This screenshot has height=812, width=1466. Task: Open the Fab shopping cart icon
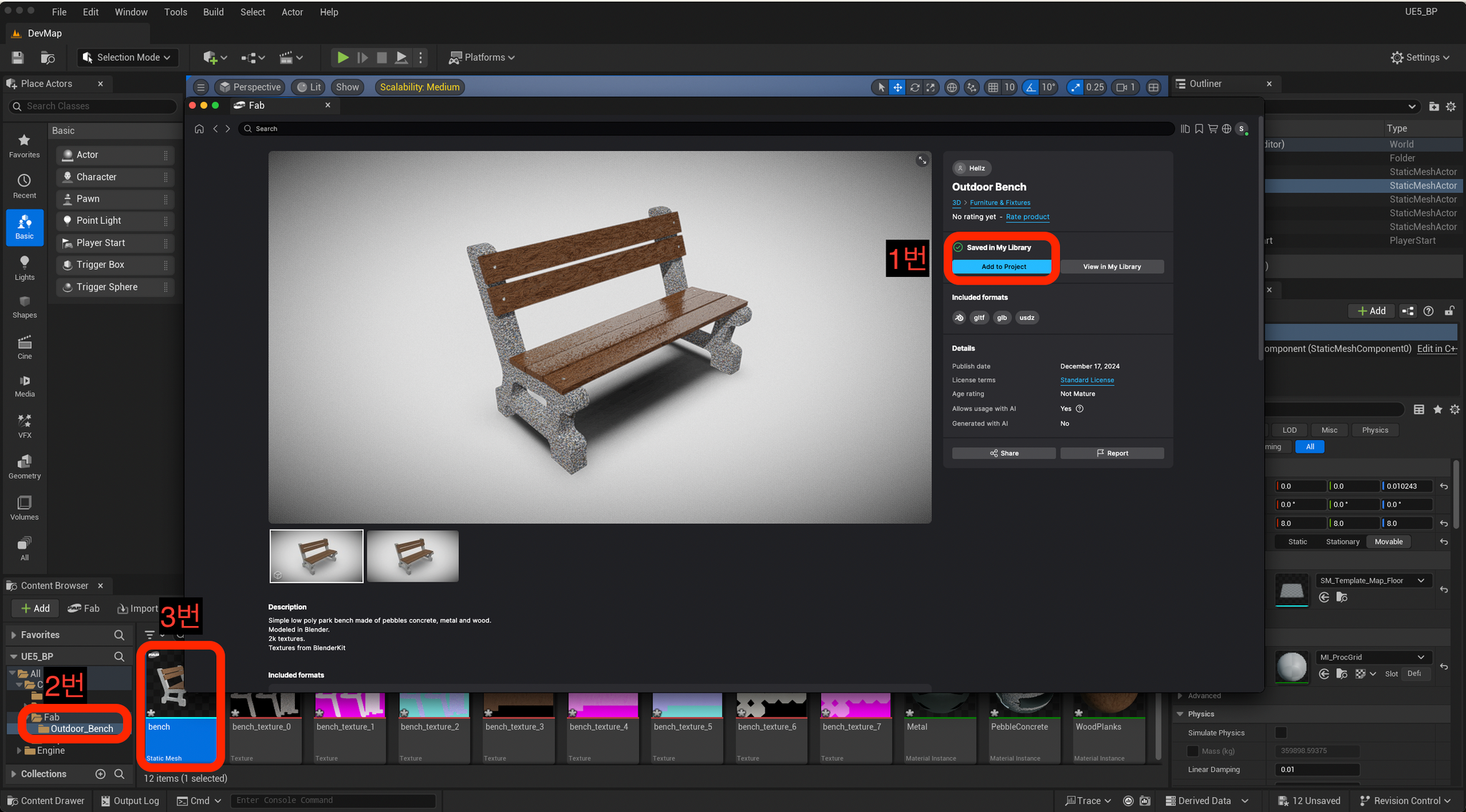coord(1213,129)
